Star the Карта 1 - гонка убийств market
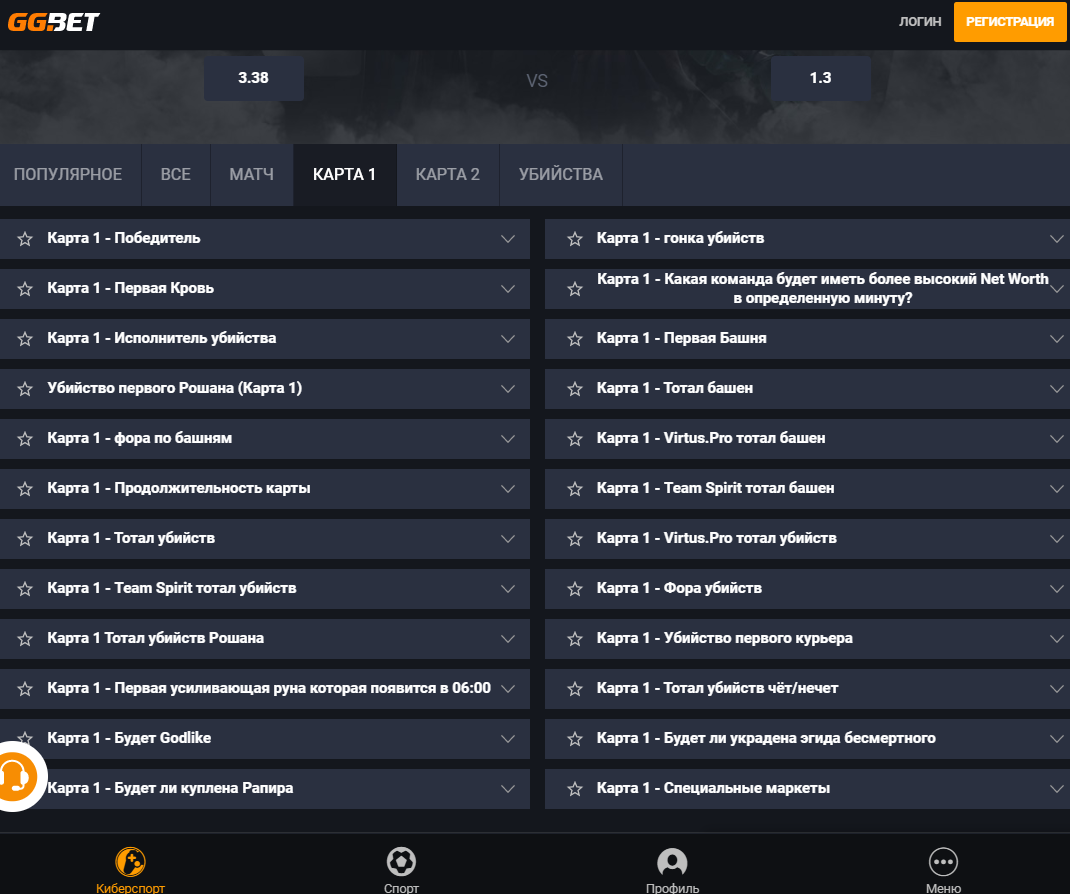 (x=575, y=239)
